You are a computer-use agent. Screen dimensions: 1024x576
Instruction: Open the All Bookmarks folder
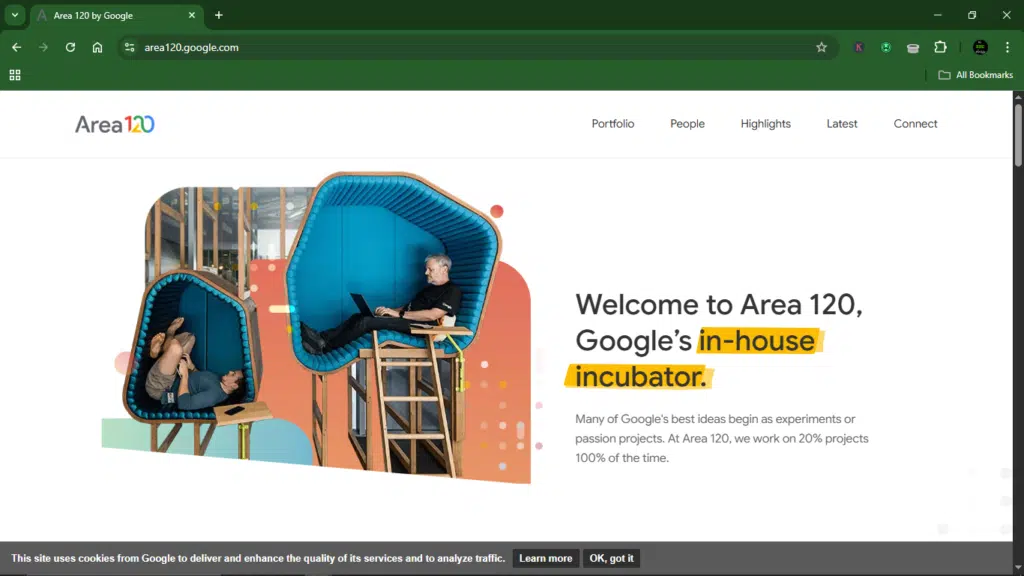pos(975,75)
